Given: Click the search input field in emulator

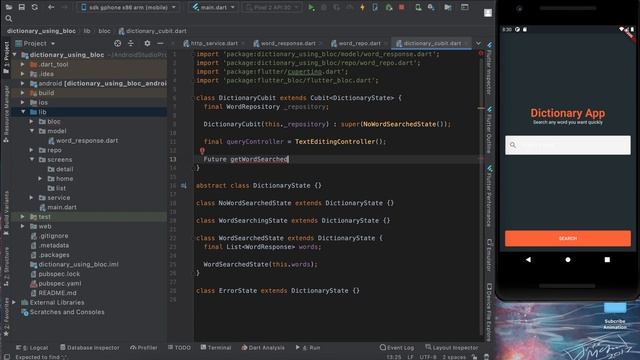Looking at the screenshot, I should click(x=568, y=145).
